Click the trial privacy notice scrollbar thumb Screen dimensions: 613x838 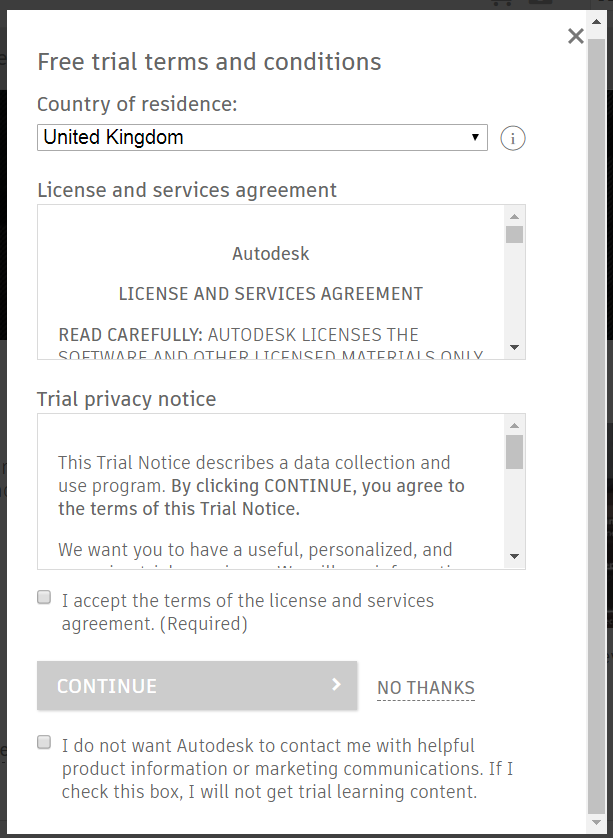(514, 452)
